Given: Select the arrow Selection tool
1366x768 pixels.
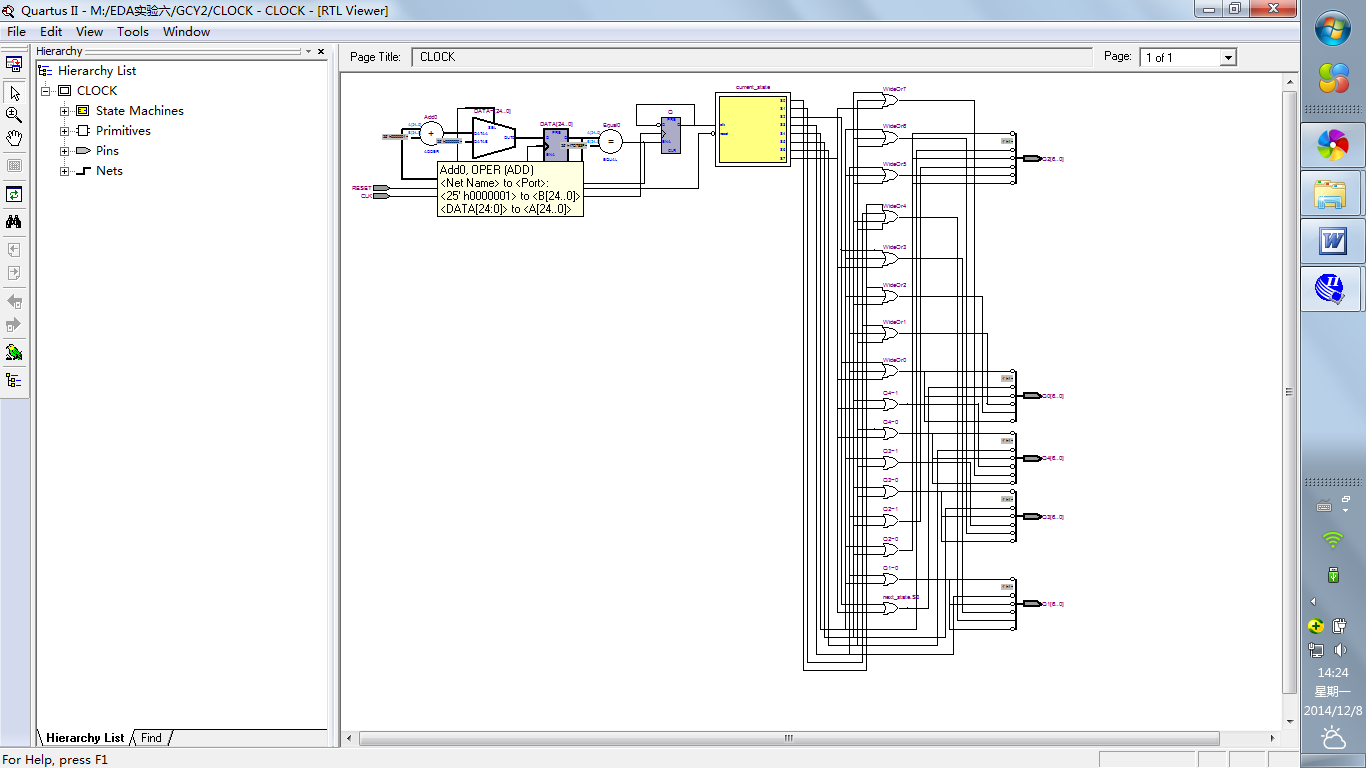Looking at the screenshot, I should (14, 93).
